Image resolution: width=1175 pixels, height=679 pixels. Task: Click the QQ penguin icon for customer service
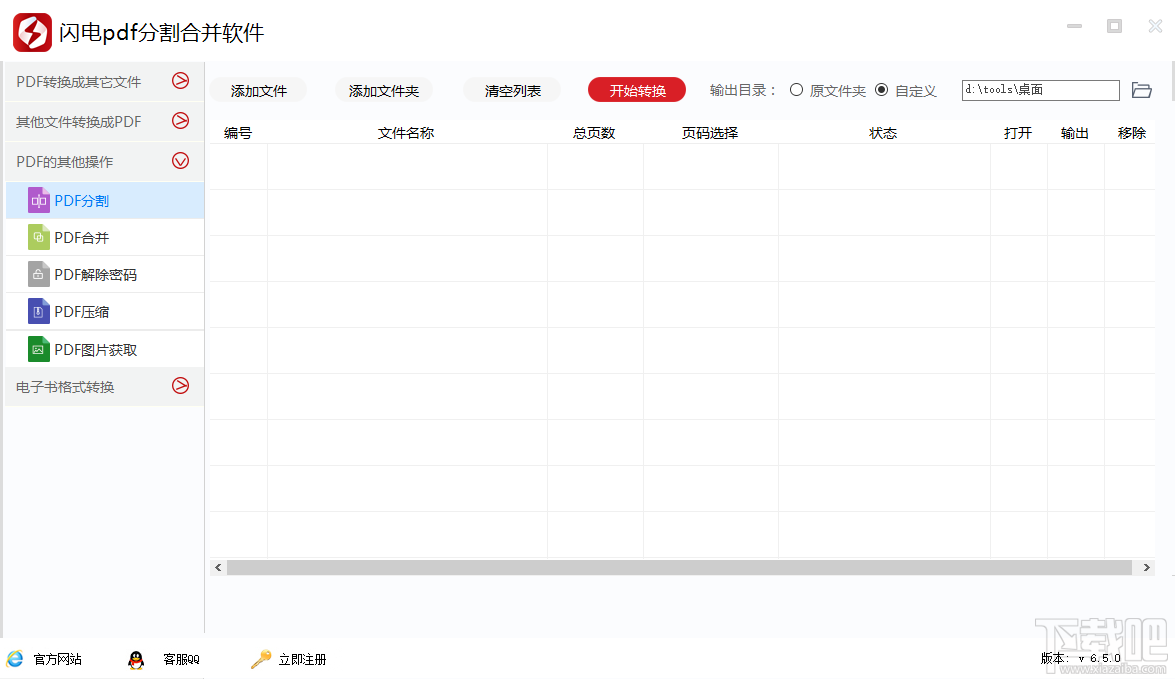(136, 659)
